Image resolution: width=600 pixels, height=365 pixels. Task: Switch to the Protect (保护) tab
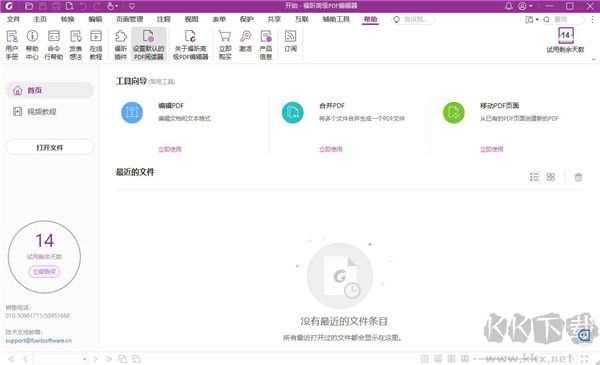click(x=246, y=19)
